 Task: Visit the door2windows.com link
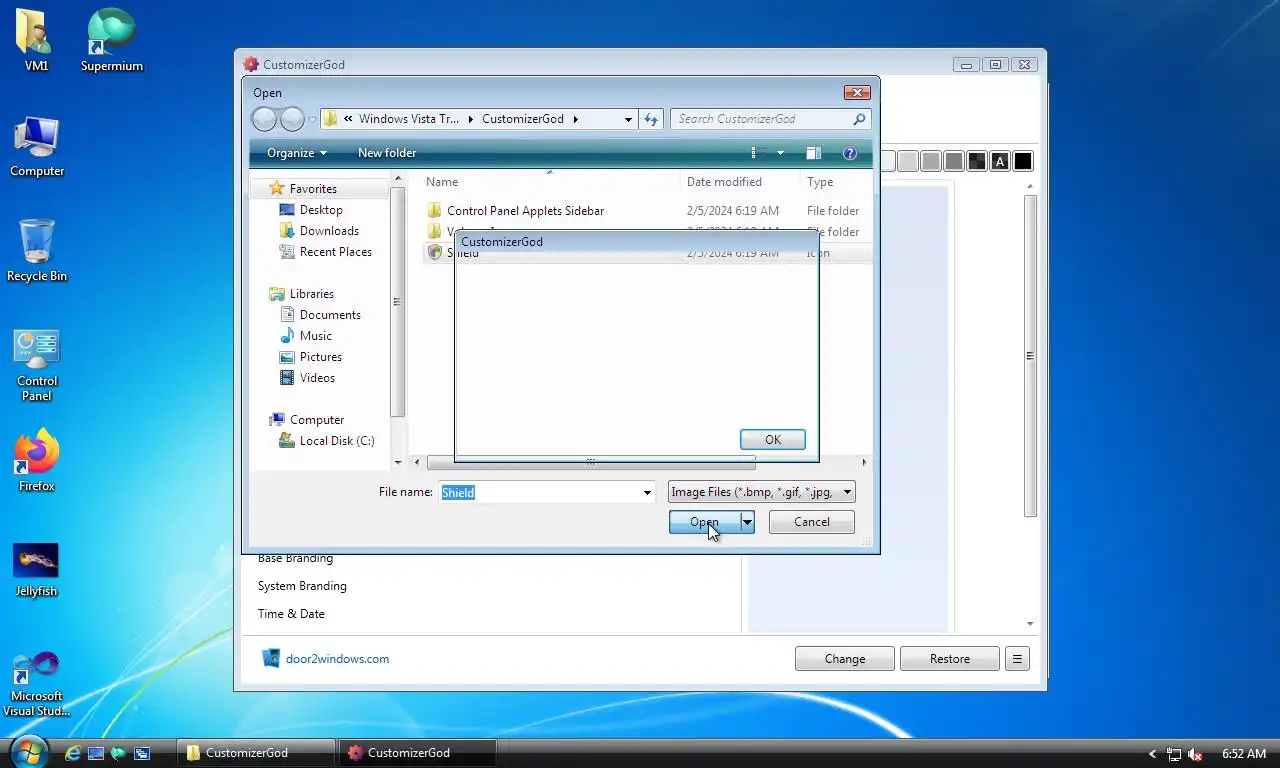[x=337, y=659]
